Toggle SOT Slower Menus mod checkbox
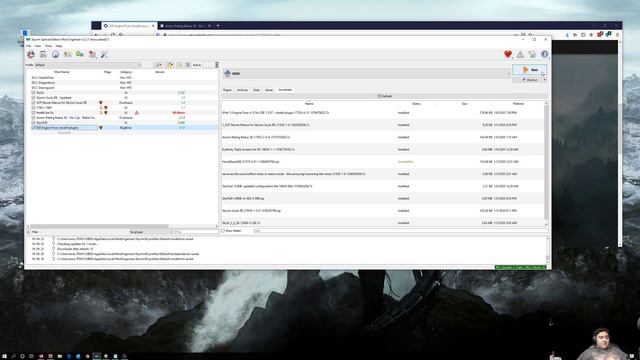This screenshot has width=640, height=360. [33, 103]
